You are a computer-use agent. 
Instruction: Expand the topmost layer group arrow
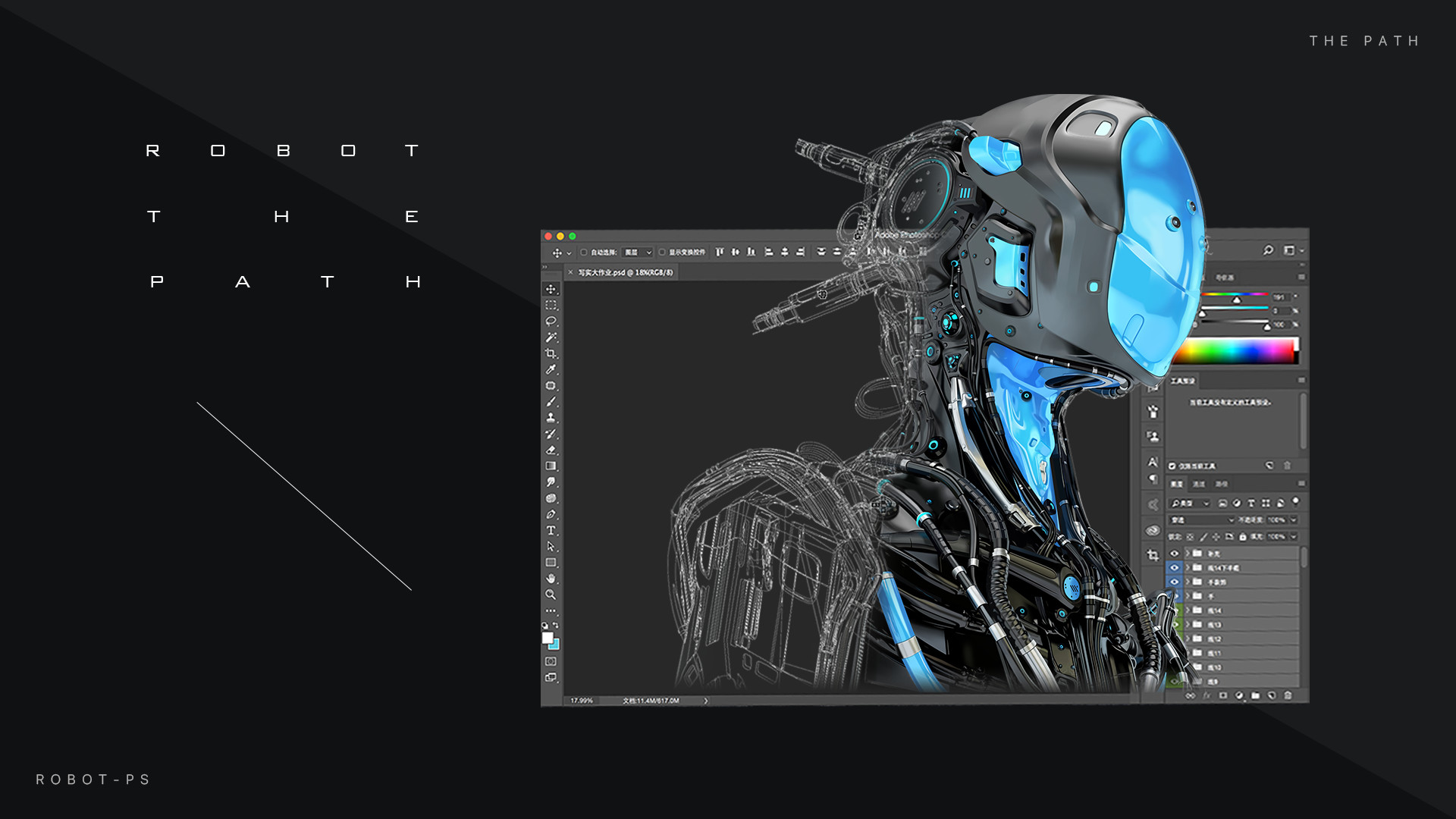pos(1188,554)
